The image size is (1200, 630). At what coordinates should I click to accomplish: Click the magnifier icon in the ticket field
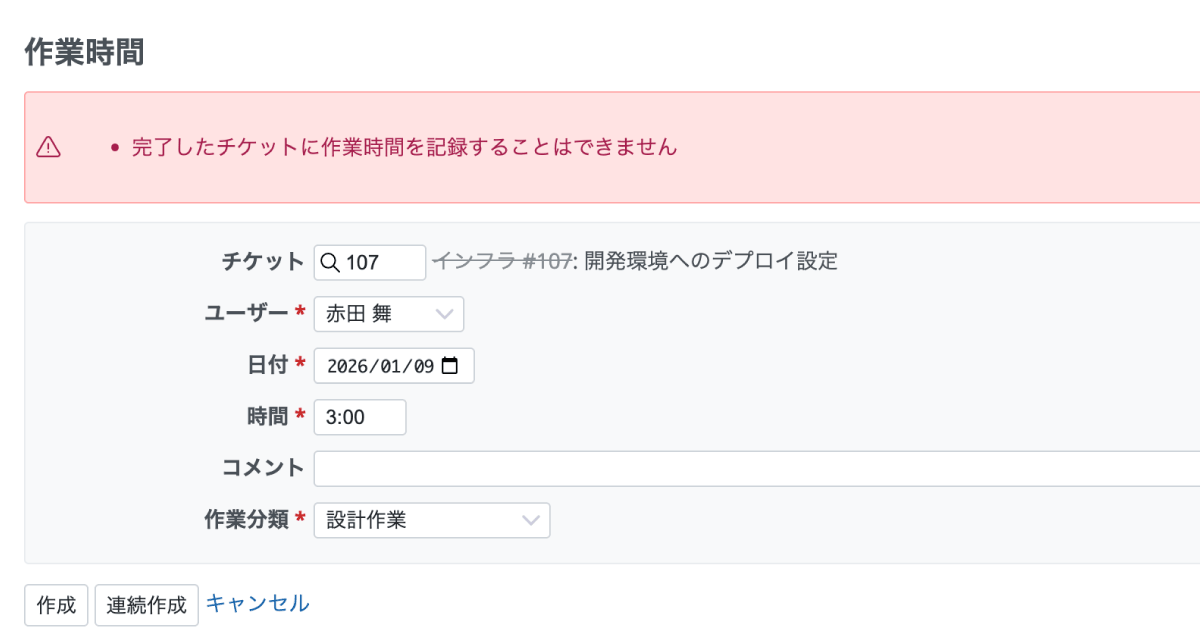[329, 262]
